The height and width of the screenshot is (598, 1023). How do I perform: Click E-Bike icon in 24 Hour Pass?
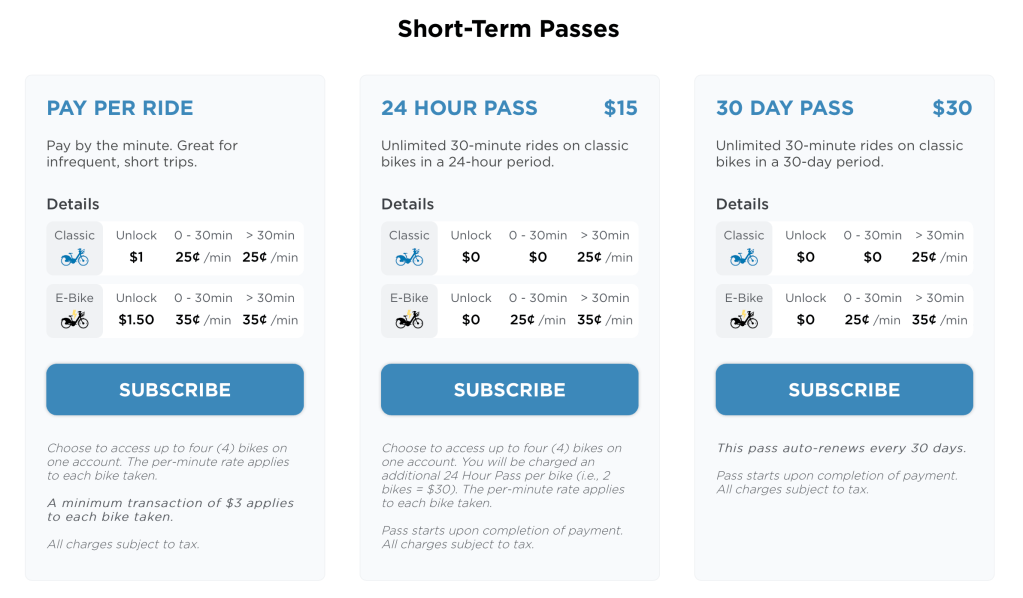(x=409, y=320)
